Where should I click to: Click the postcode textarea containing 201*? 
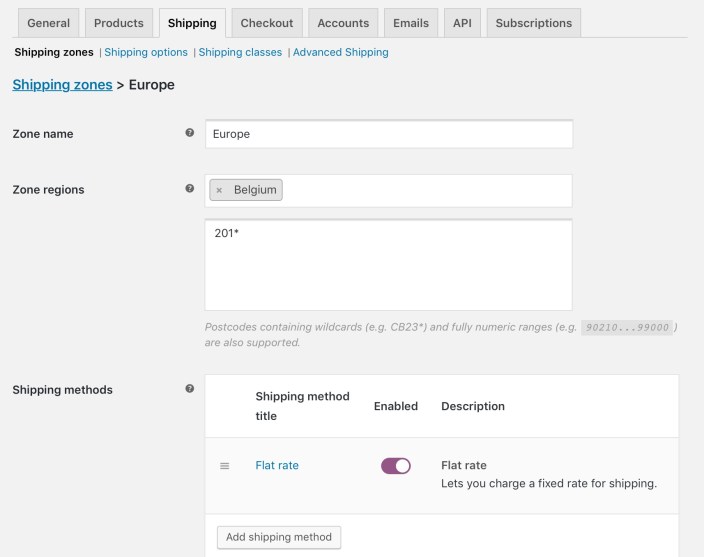(389, 265)
